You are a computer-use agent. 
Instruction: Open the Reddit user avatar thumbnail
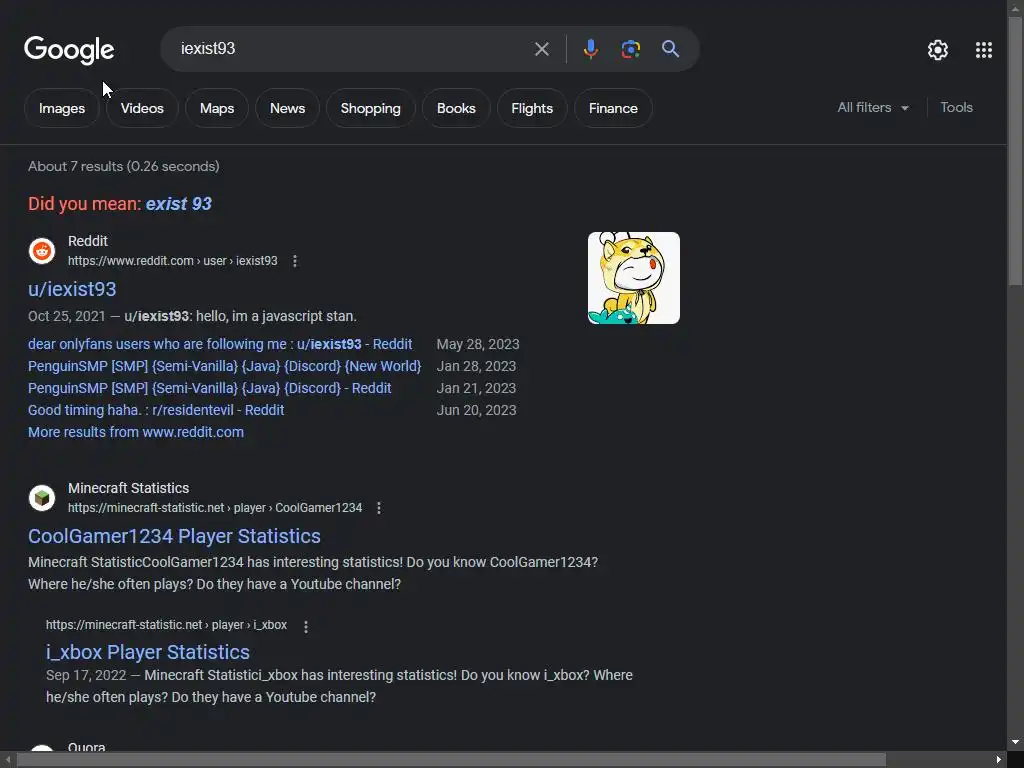click(633, 278)
